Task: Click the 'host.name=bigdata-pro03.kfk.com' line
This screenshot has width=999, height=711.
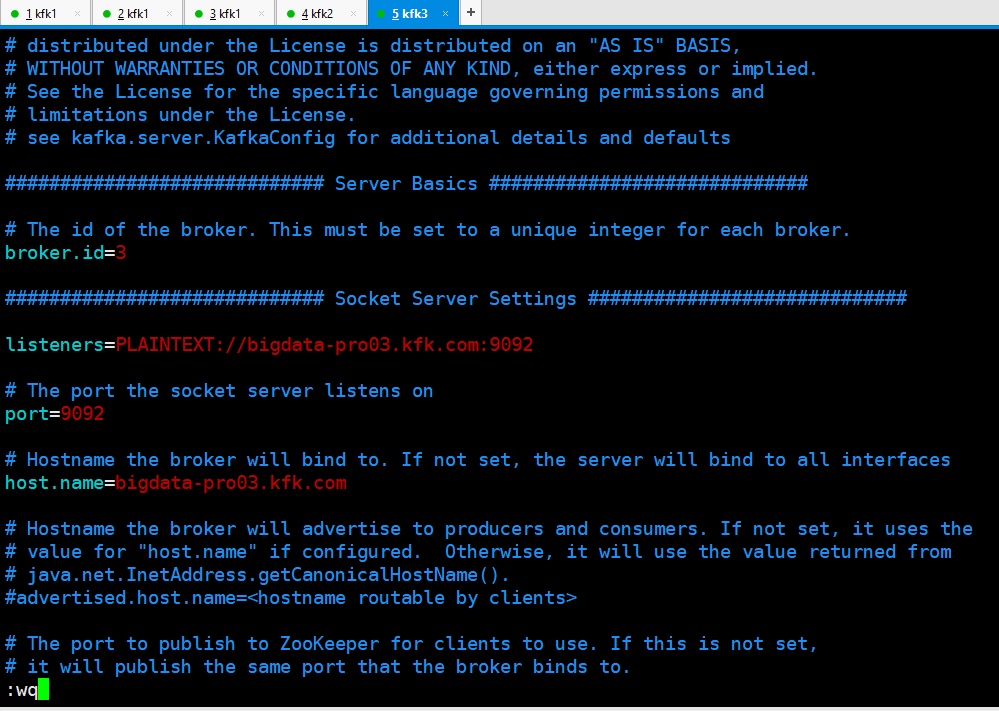Action: tap(176, 483)
